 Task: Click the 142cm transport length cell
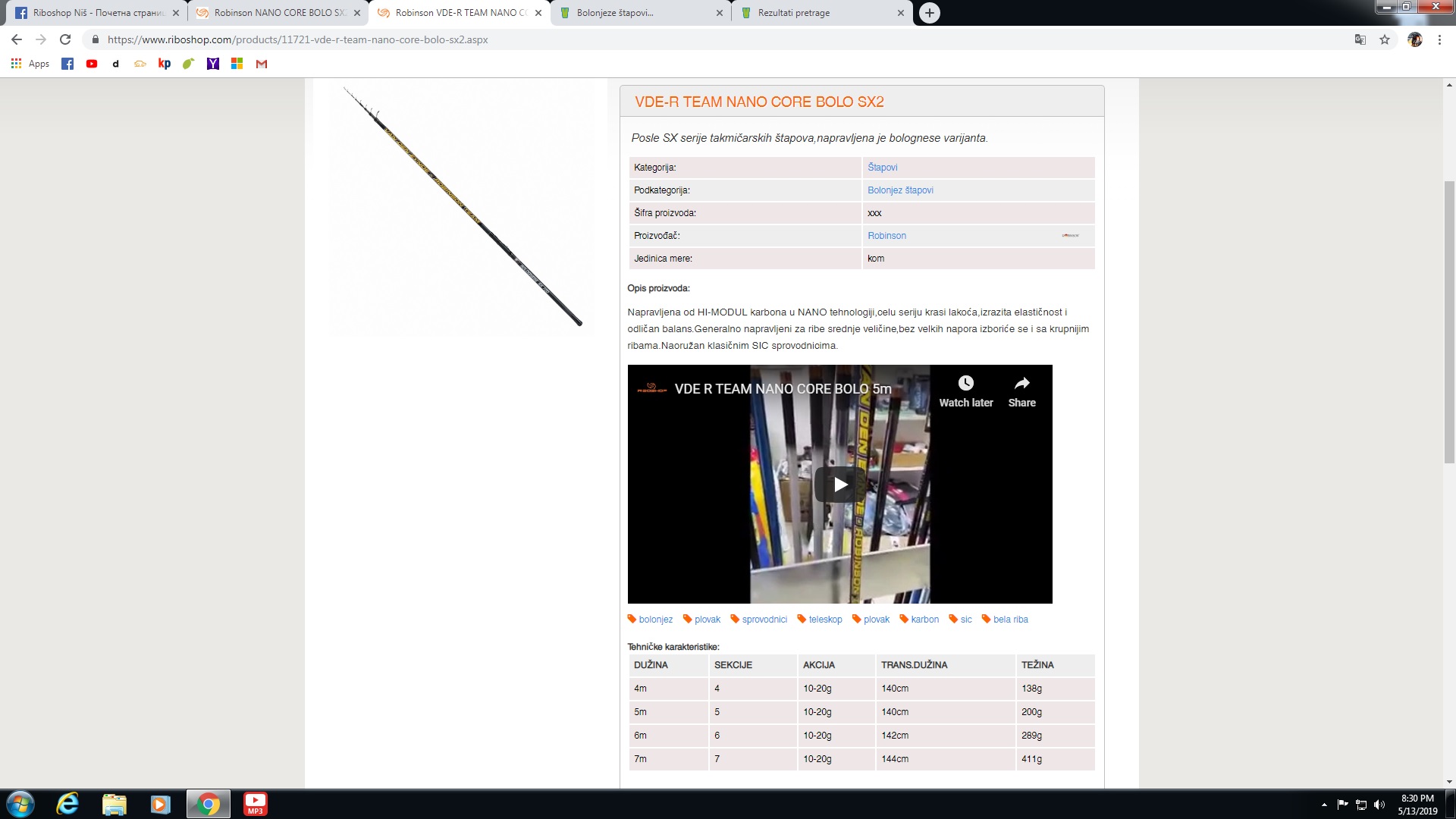[x=944, y=736]
